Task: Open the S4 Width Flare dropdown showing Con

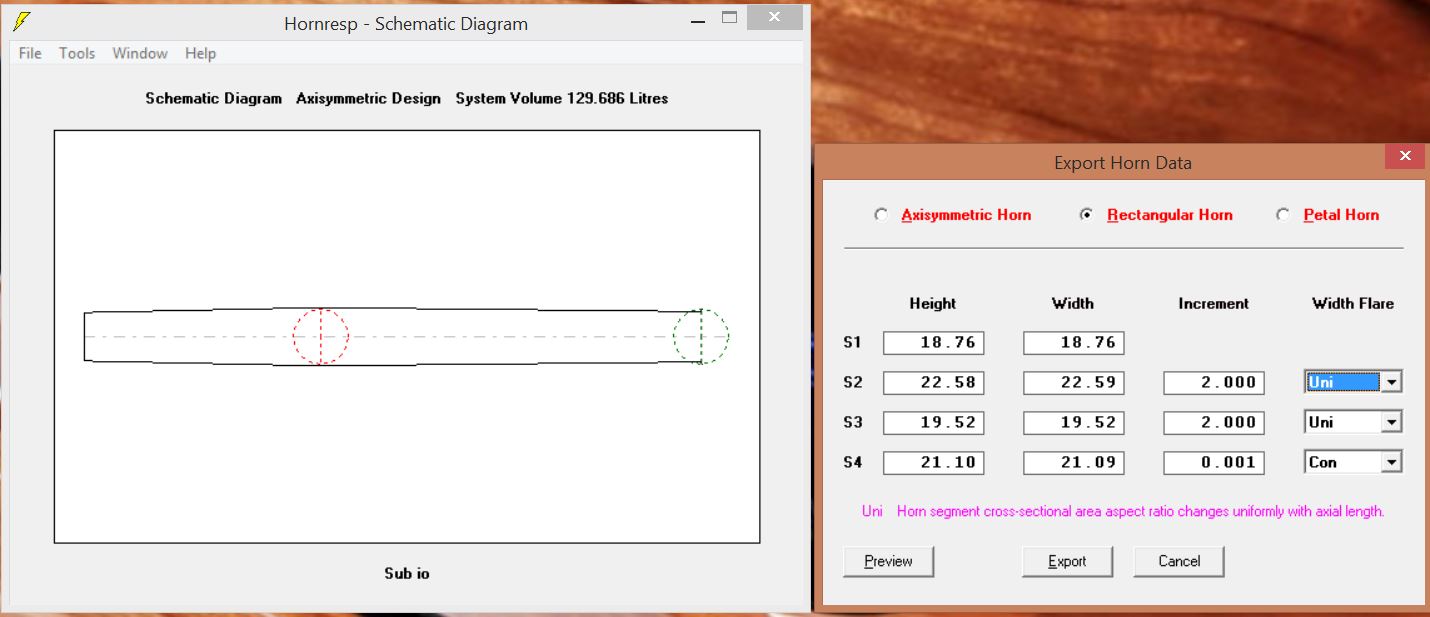Action: (1392, 462)
